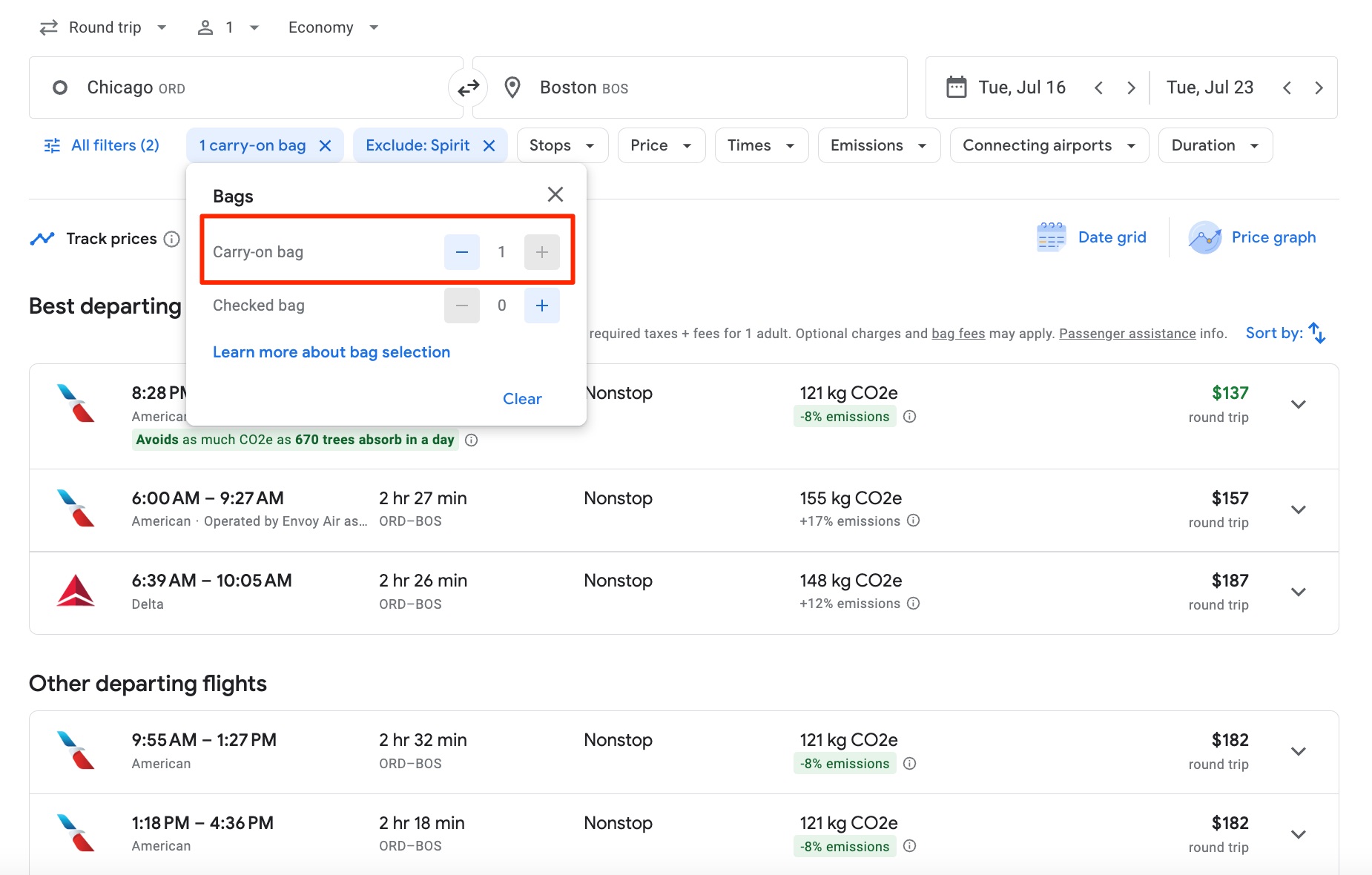The width and height of the screenshot is (1372, 875).
Task: Increase checked bag count to one
Action: pyautogui.click(x=541, y=305)
